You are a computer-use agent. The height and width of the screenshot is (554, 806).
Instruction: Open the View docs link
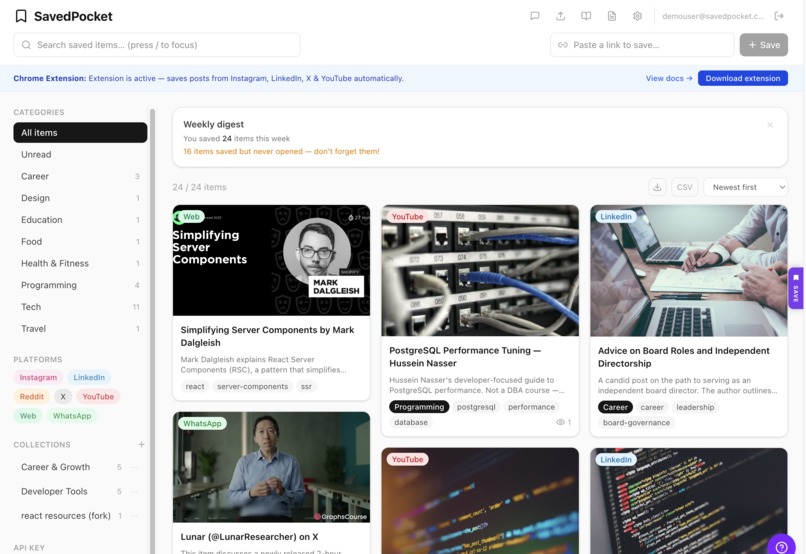point(669,78)
